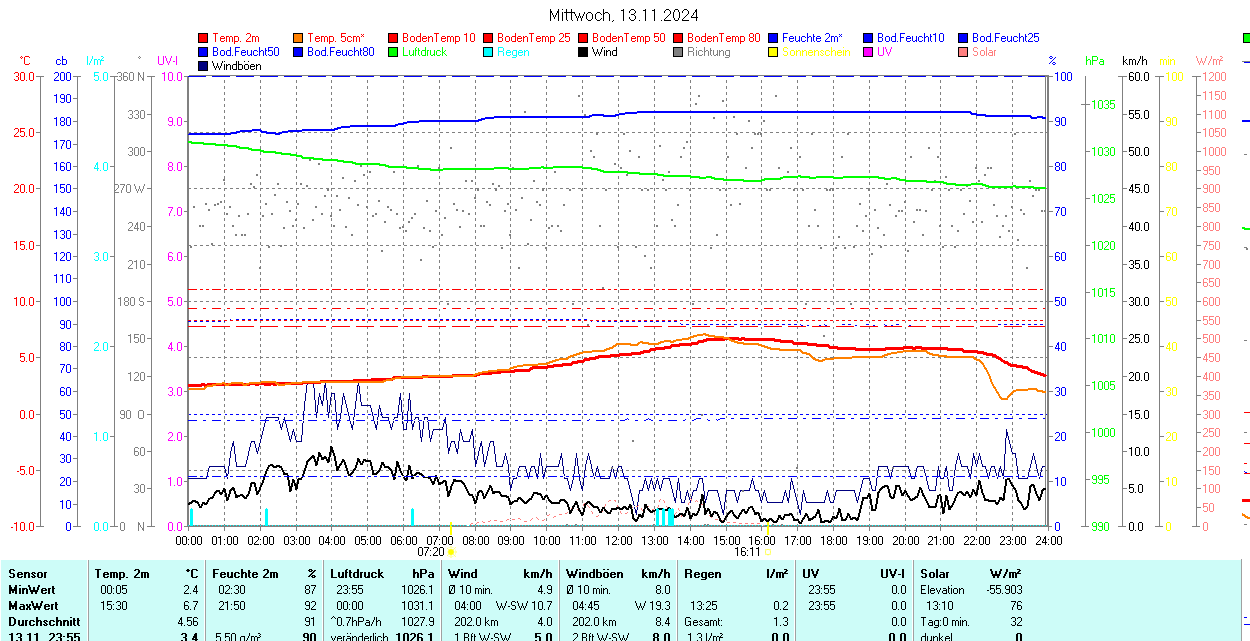Image resolution: width=1250 pixels, height=641 pixels.
Task: Click the orange Temp. 5cm legend marker
Action: tap(299, 38)
